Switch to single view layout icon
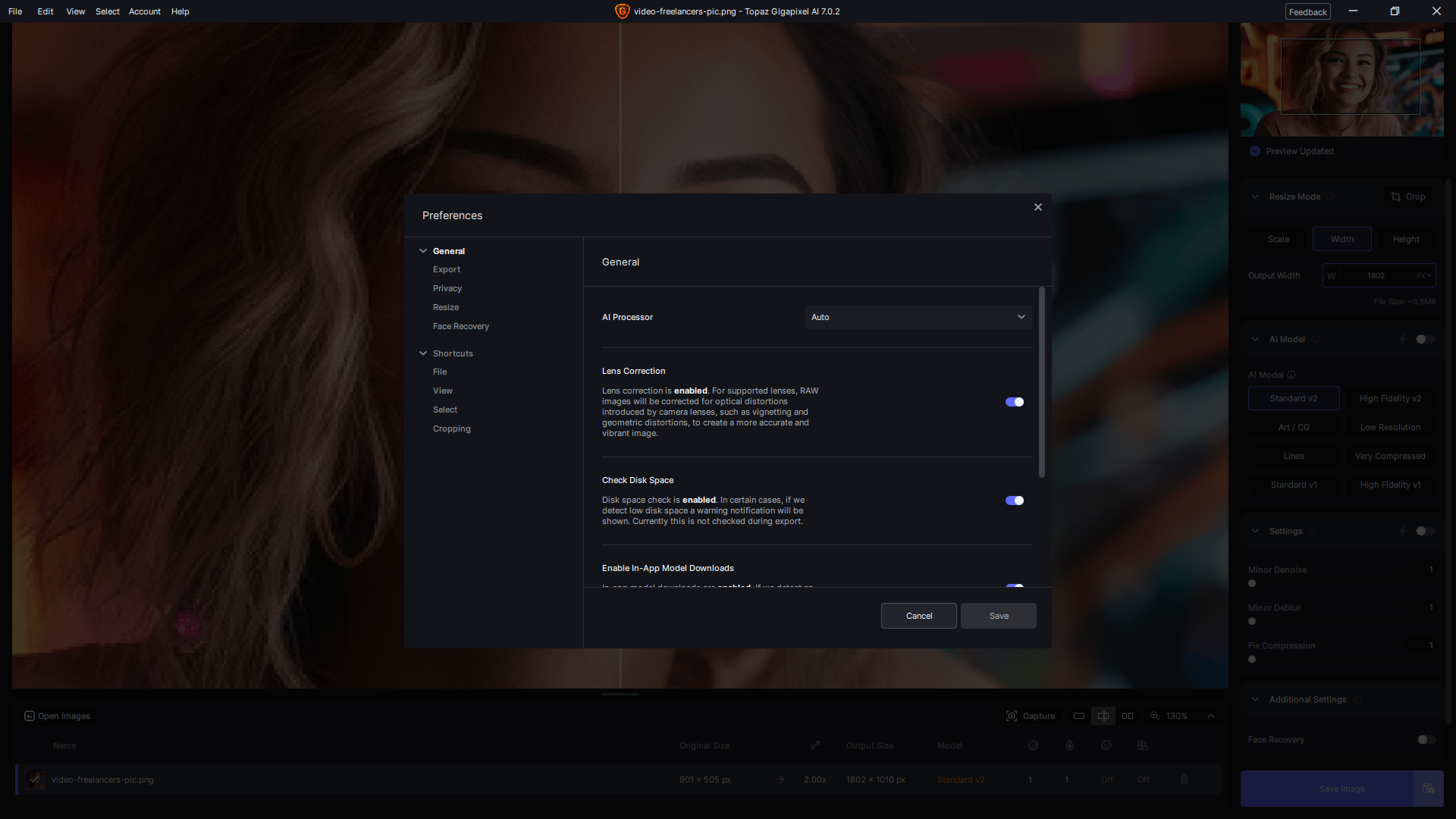The width and height of the screenshot is (1456, 819). (x=1079, y=716)
